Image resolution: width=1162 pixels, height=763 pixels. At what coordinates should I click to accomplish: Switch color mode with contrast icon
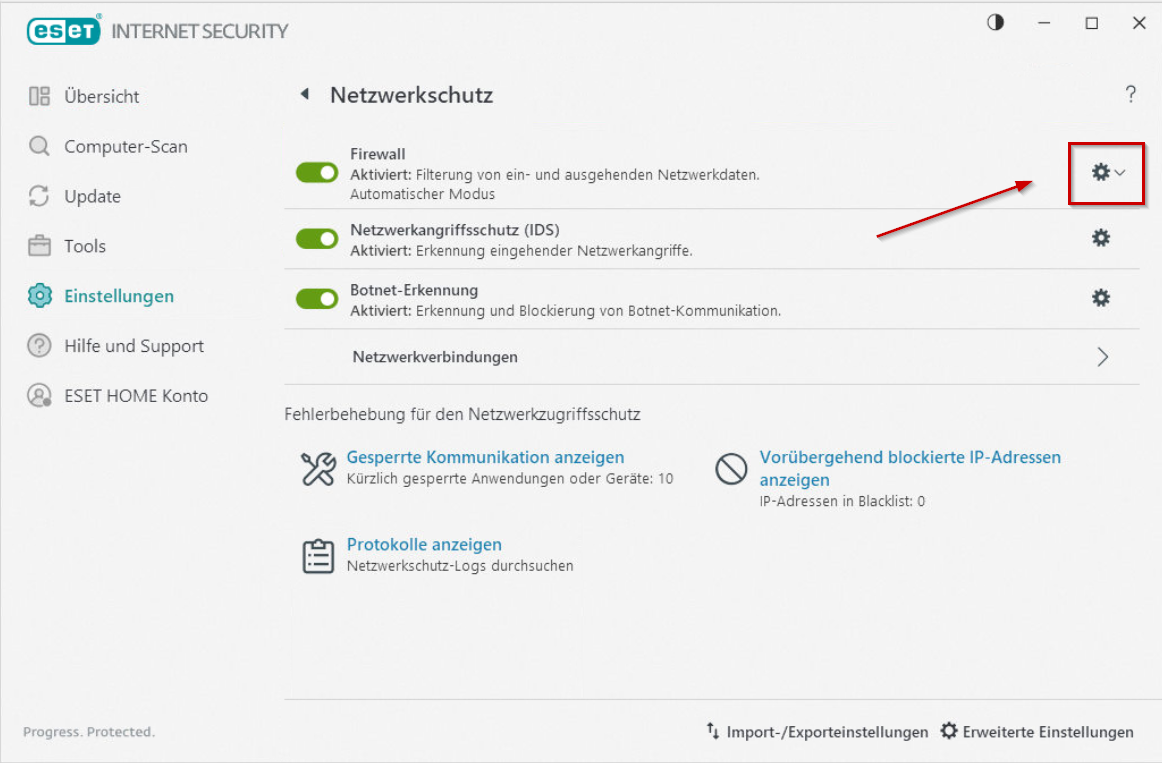[995, 22]
